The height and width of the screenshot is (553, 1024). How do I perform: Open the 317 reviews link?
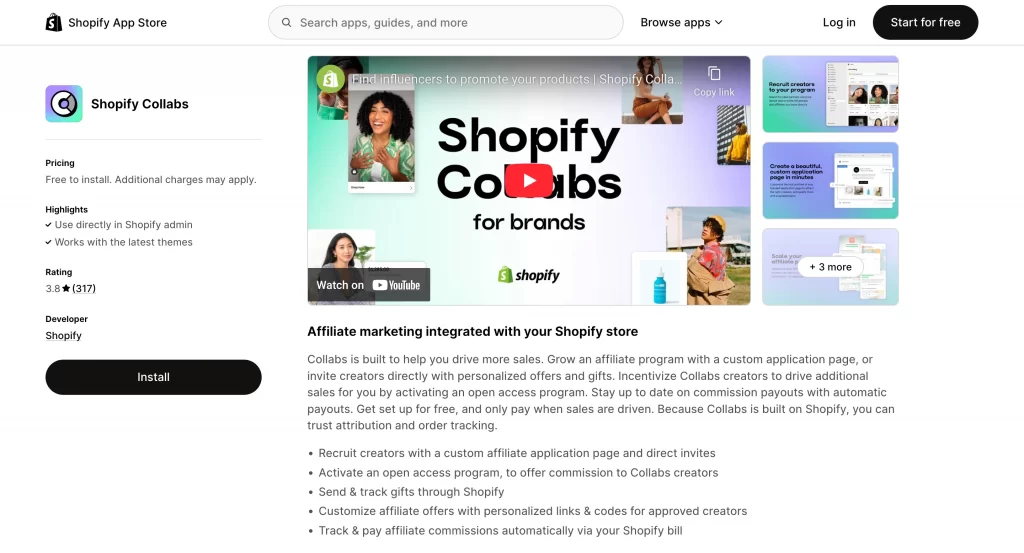[84, 288]
